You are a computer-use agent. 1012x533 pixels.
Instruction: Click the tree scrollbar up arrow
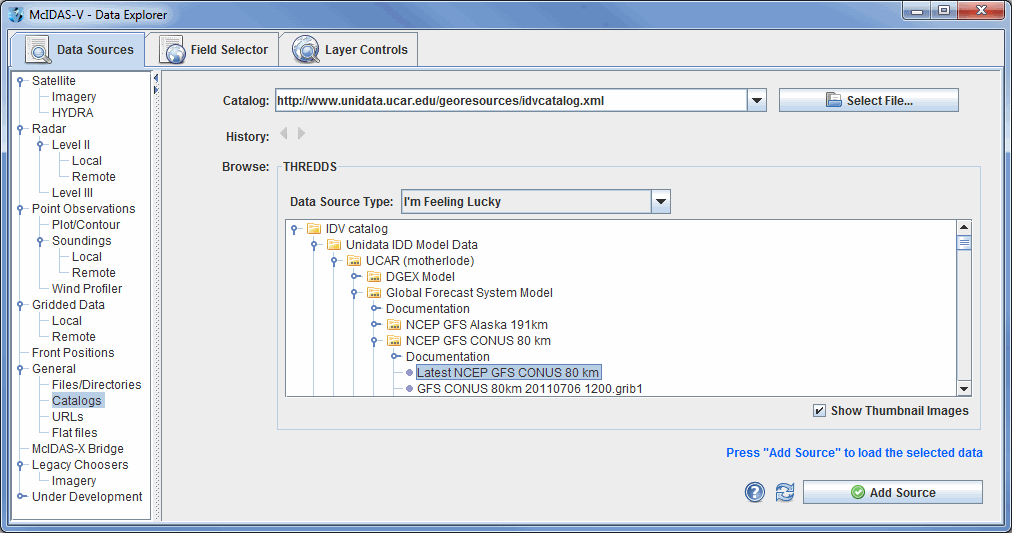[964, 227]
